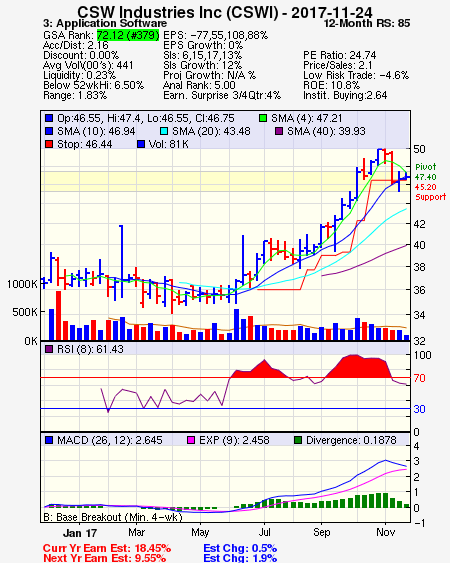Click the 'EPS: -77,55,108,88%' line
Viewport: 450px width, 563px height.
[215, 35]
